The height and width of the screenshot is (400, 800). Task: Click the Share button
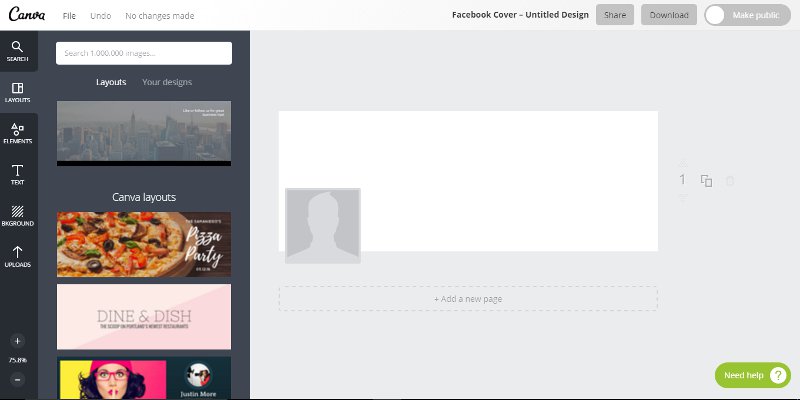pyautogui.click(x=614, y=15)
